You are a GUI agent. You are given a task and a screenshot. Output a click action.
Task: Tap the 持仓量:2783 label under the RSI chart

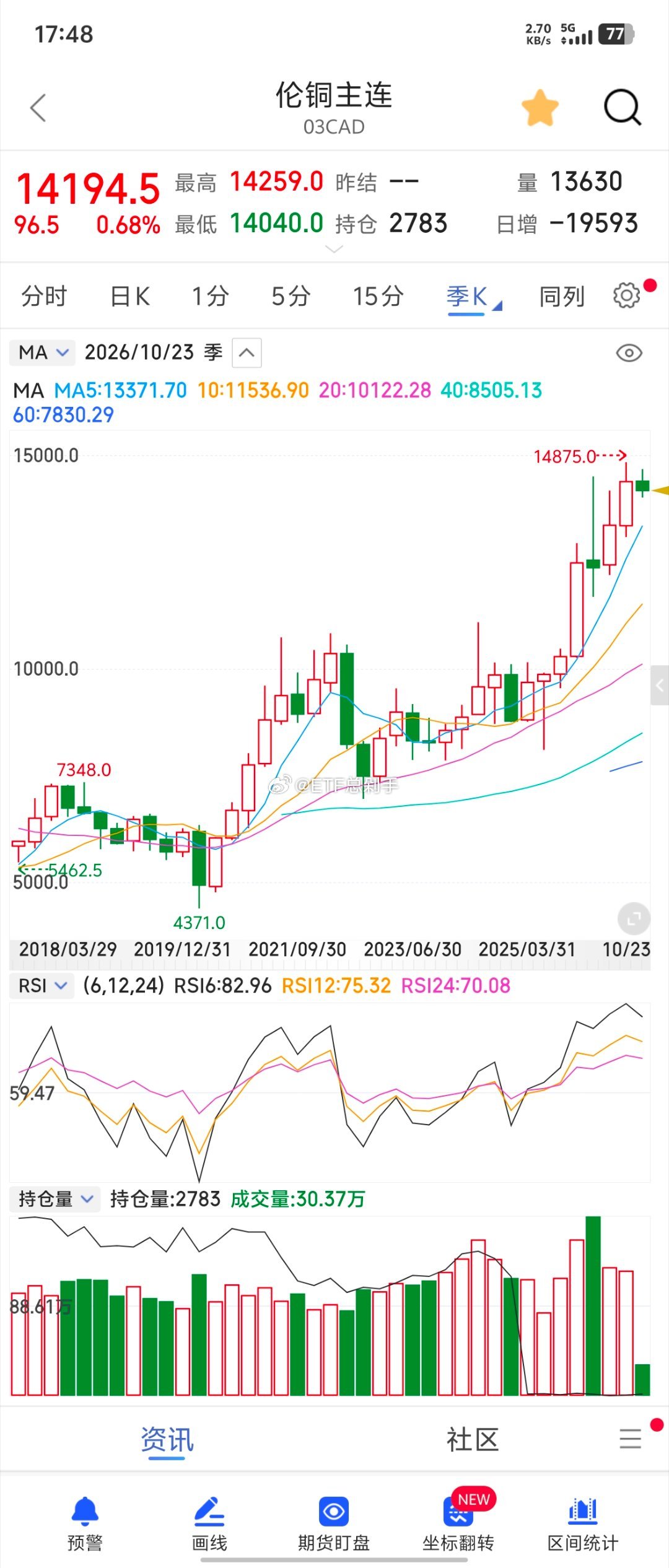coord(165,1199)
